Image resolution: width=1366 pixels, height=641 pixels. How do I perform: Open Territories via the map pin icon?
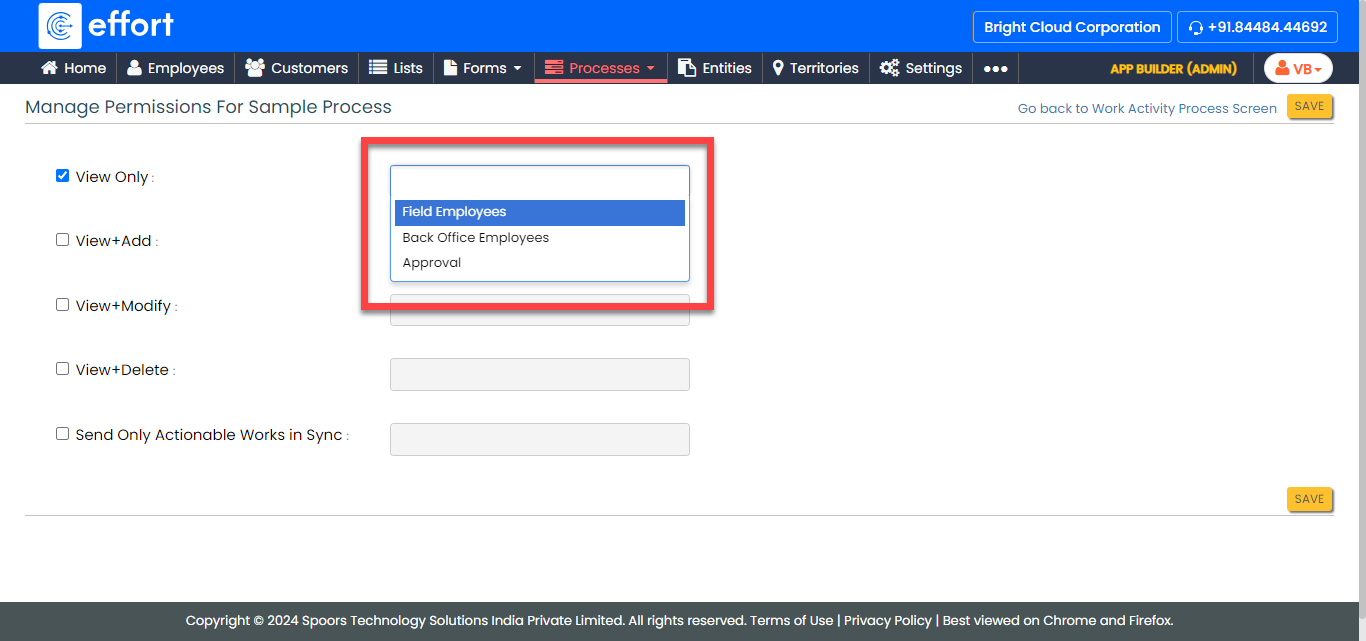coord(778,68)
